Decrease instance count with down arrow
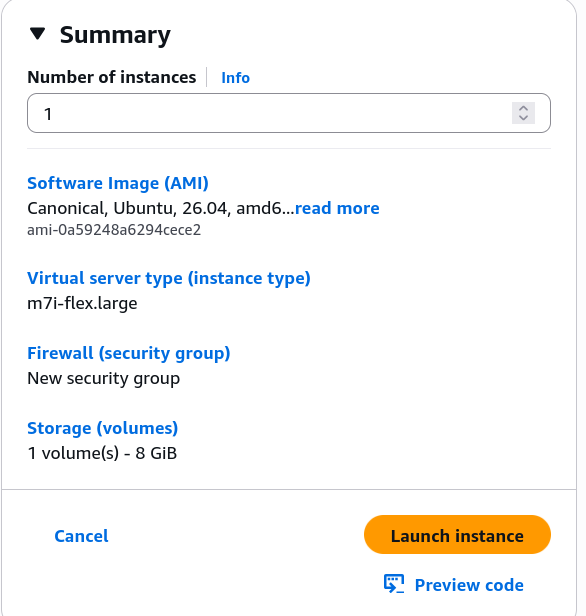 523,118
